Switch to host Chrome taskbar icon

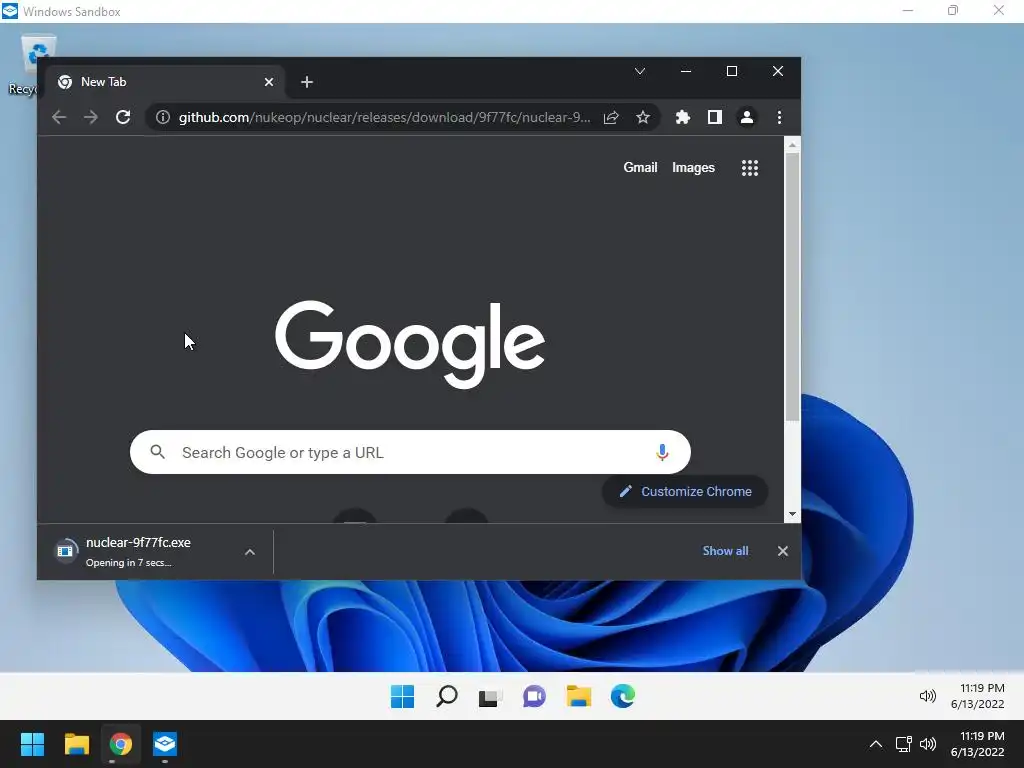click(120, 744)
